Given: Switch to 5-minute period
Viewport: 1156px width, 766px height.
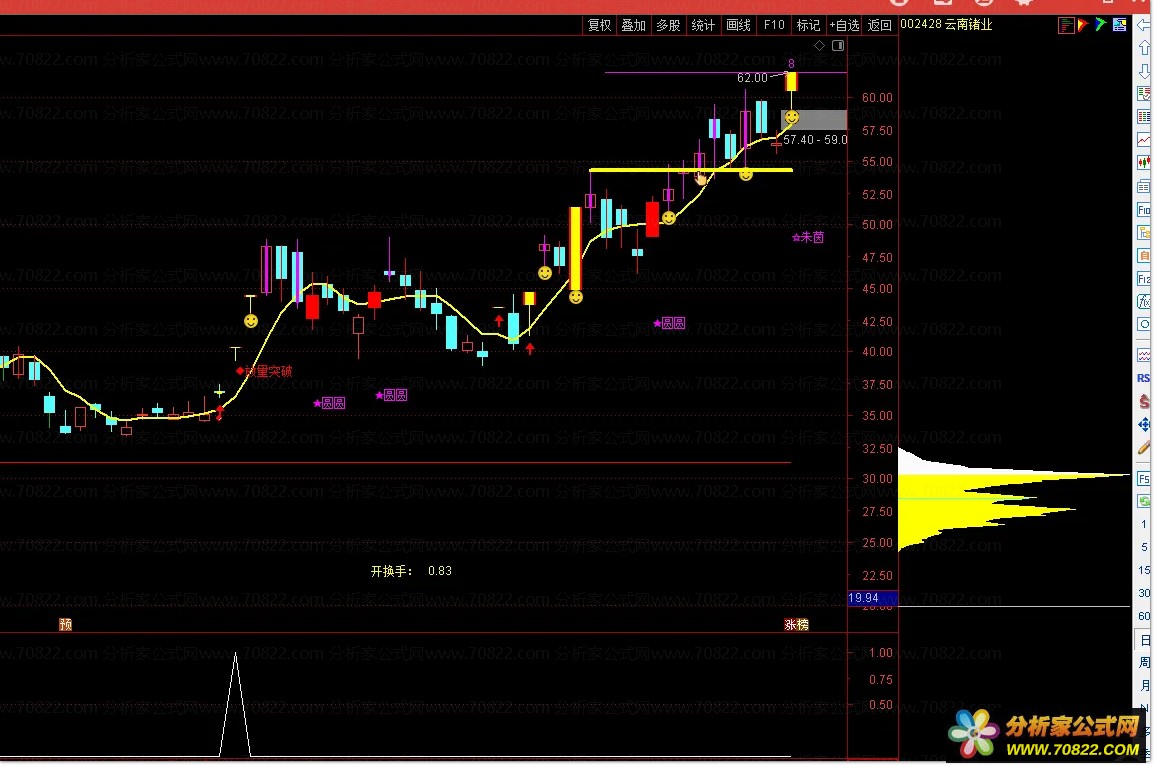Looking at the screenshot, I should point(1144,547).
